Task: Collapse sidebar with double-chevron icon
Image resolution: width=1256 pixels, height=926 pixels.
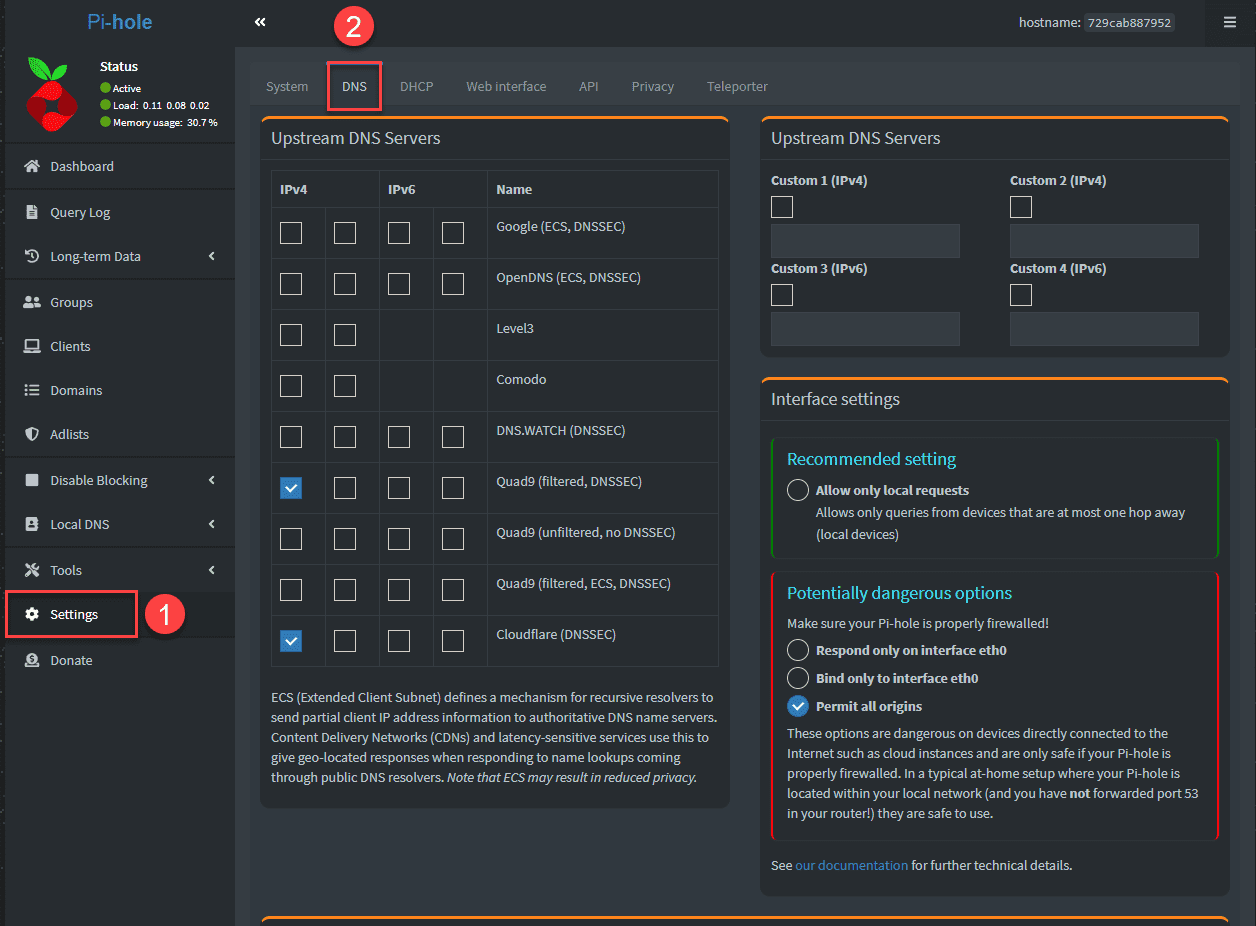Action: click(x=260, y=22)
